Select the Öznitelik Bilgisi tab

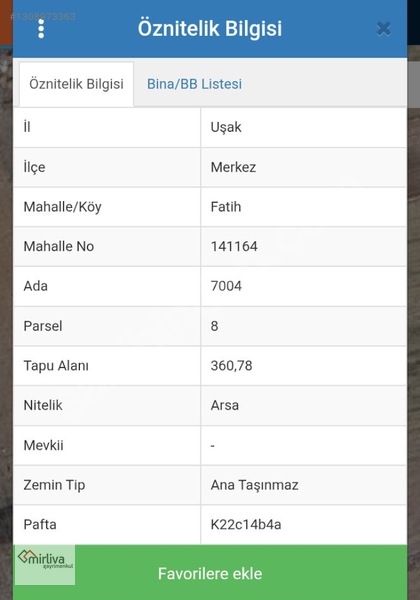77,84
